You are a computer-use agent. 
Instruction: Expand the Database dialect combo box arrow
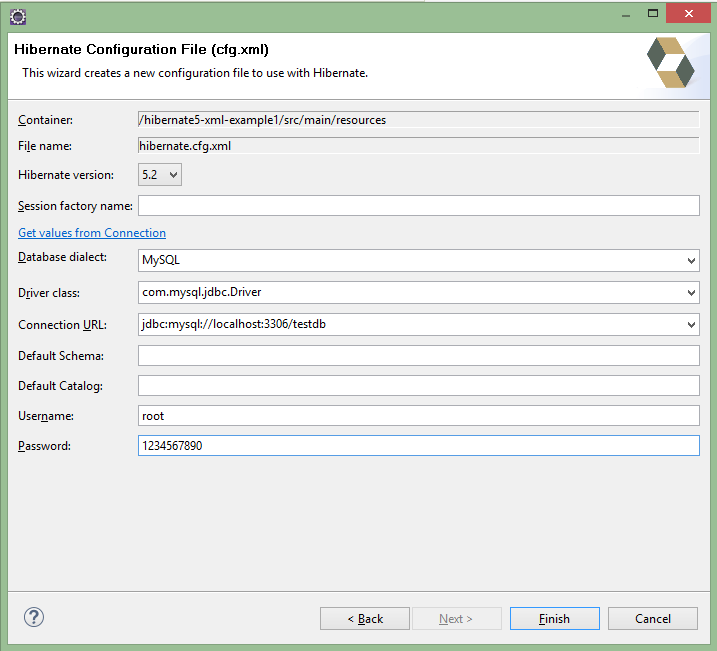click(x=691, y=261)
